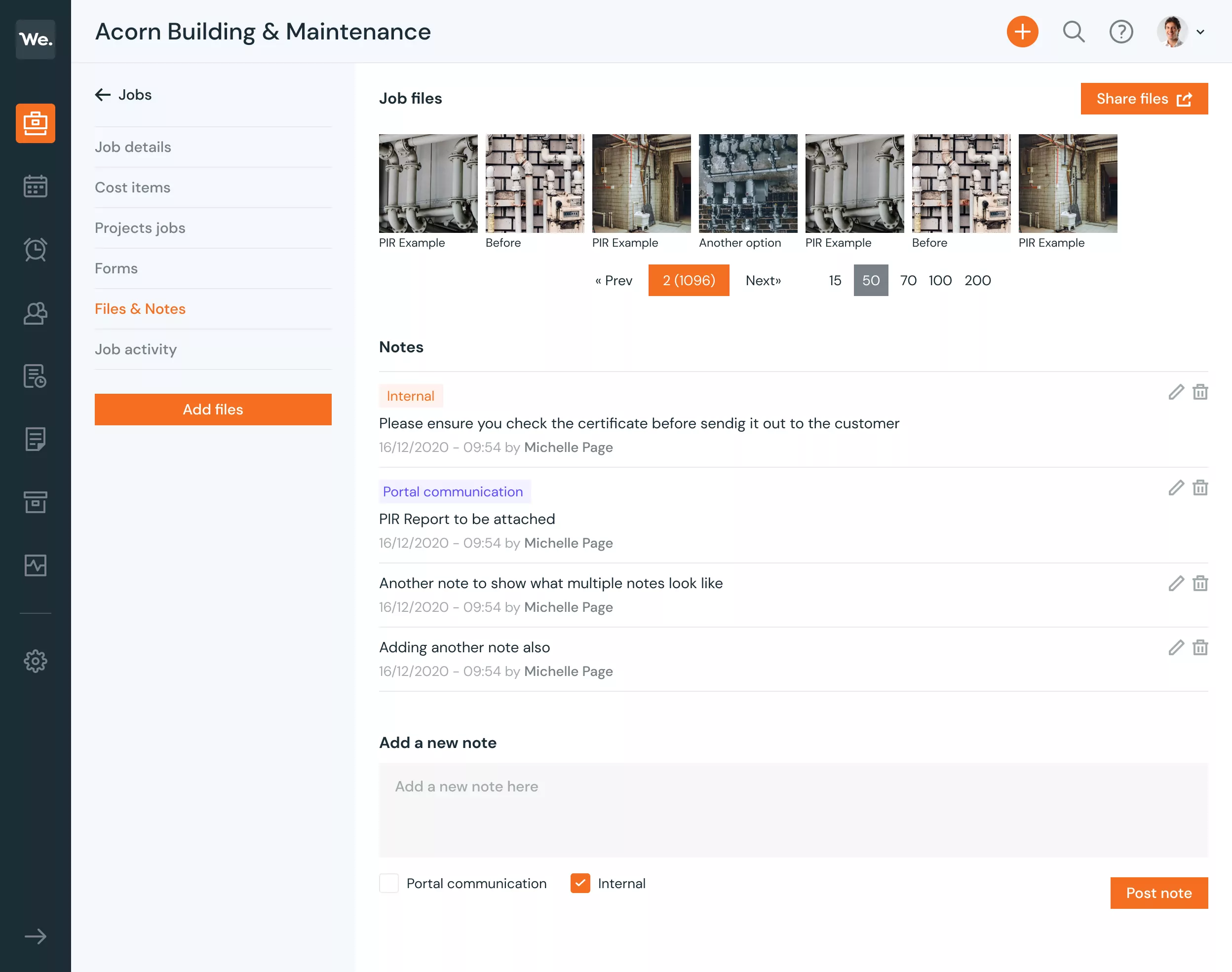Click the orange plus button to add new
The image size is (1232, 972).
click(1023, 31)
